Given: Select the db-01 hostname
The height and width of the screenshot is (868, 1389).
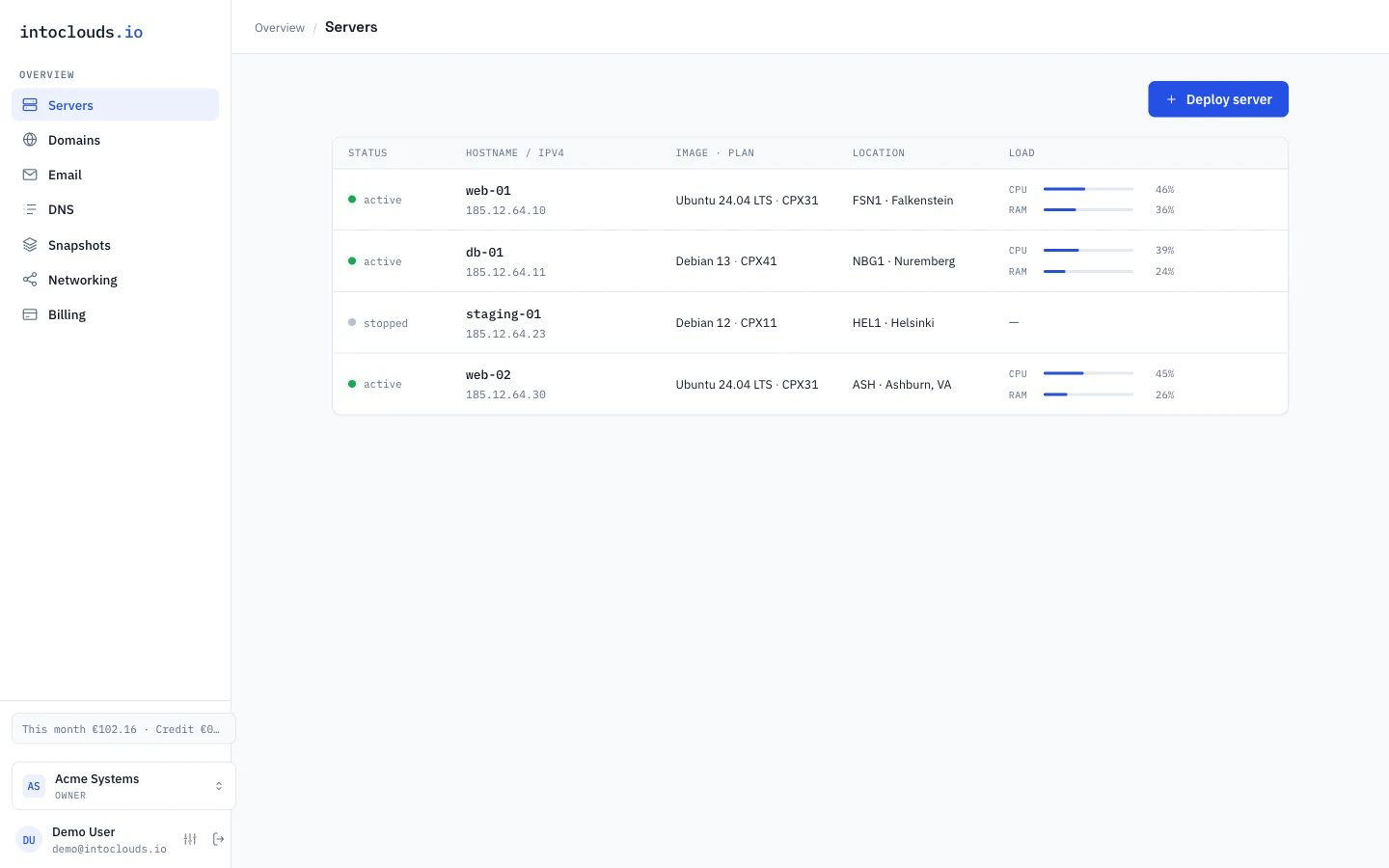Looking at the screenshot, I should 484,253.
